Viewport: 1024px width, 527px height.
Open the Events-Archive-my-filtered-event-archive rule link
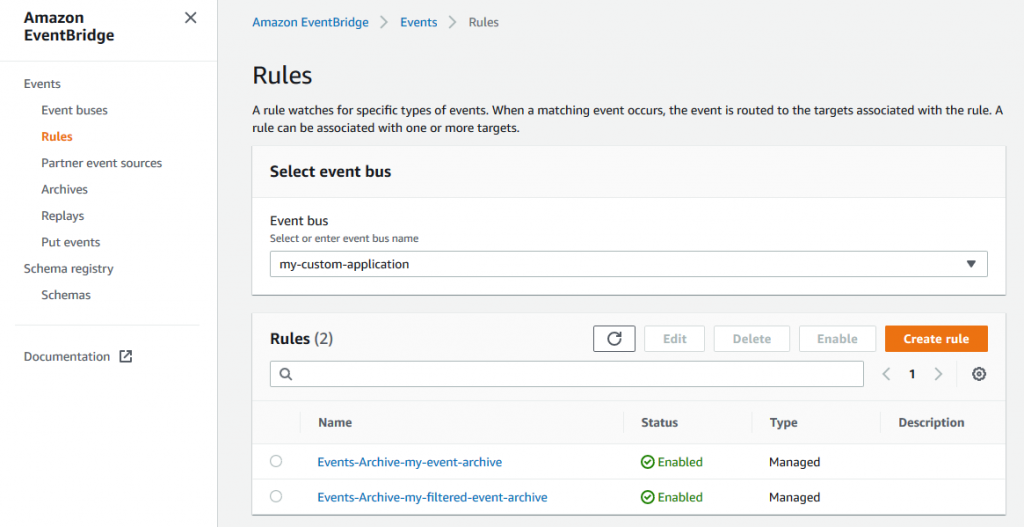coord(432,497)
